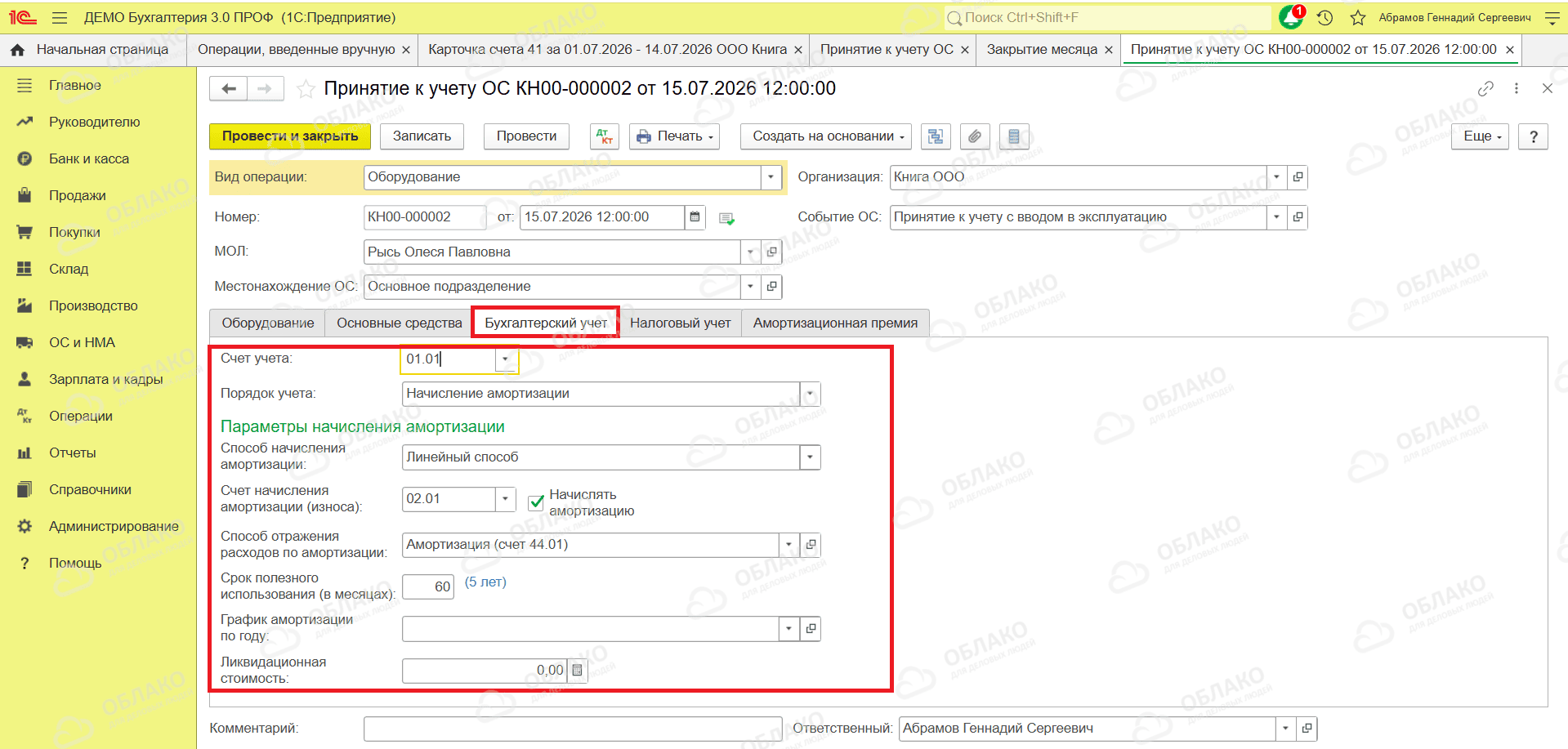This screenshot has width=1568, height=749.
Task: Open the Событие ОС record icon
Action: pyautogui.click(x=1298, y=217)
